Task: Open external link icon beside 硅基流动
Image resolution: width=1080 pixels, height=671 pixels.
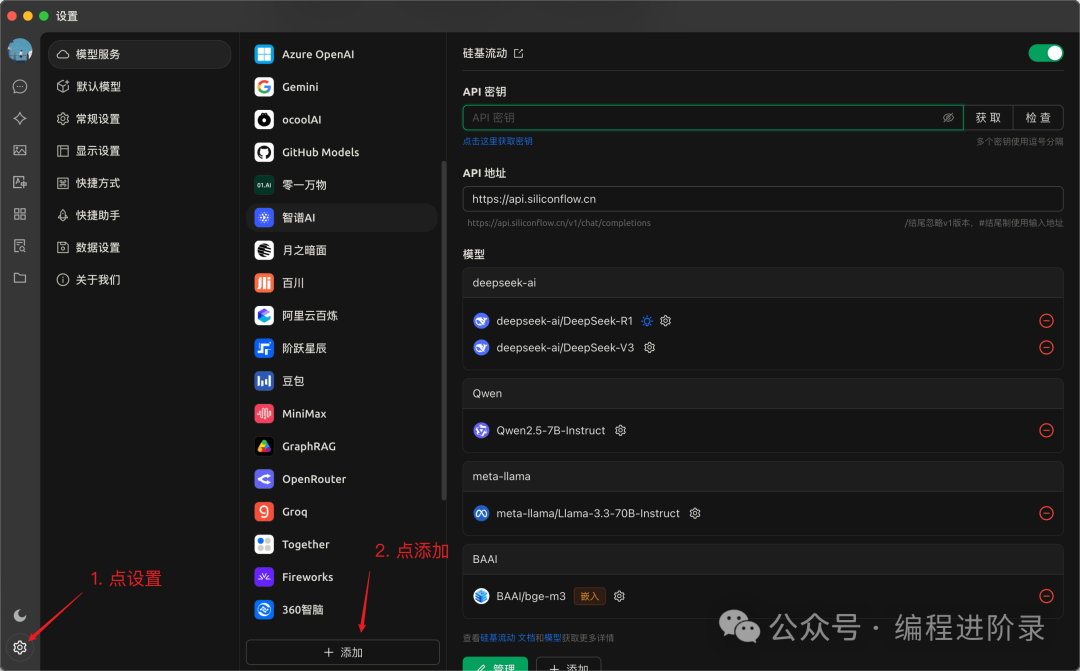Action: 519,53
